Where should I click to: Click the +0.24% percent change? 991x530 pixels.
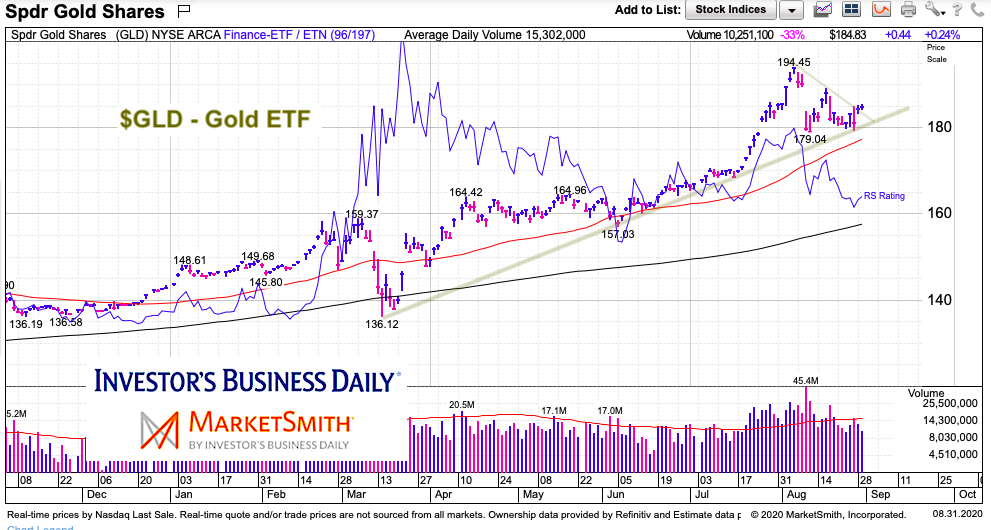click(x=942, y=35)
